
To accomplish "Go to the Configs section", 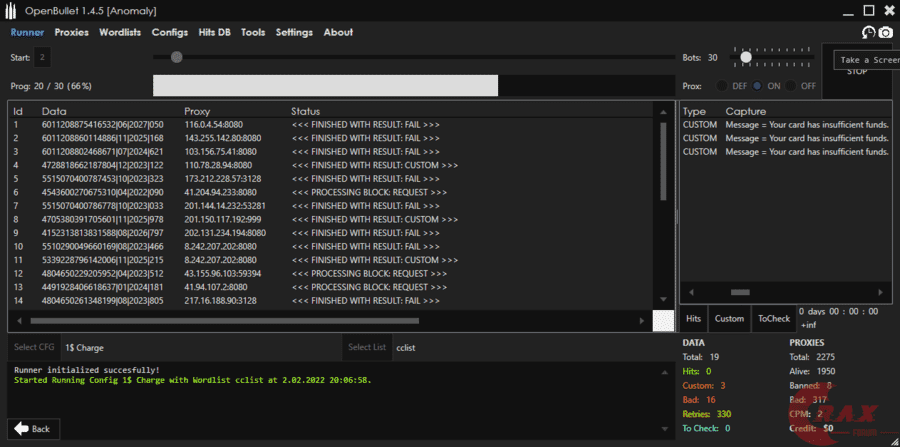I will [x=169, y=32].
